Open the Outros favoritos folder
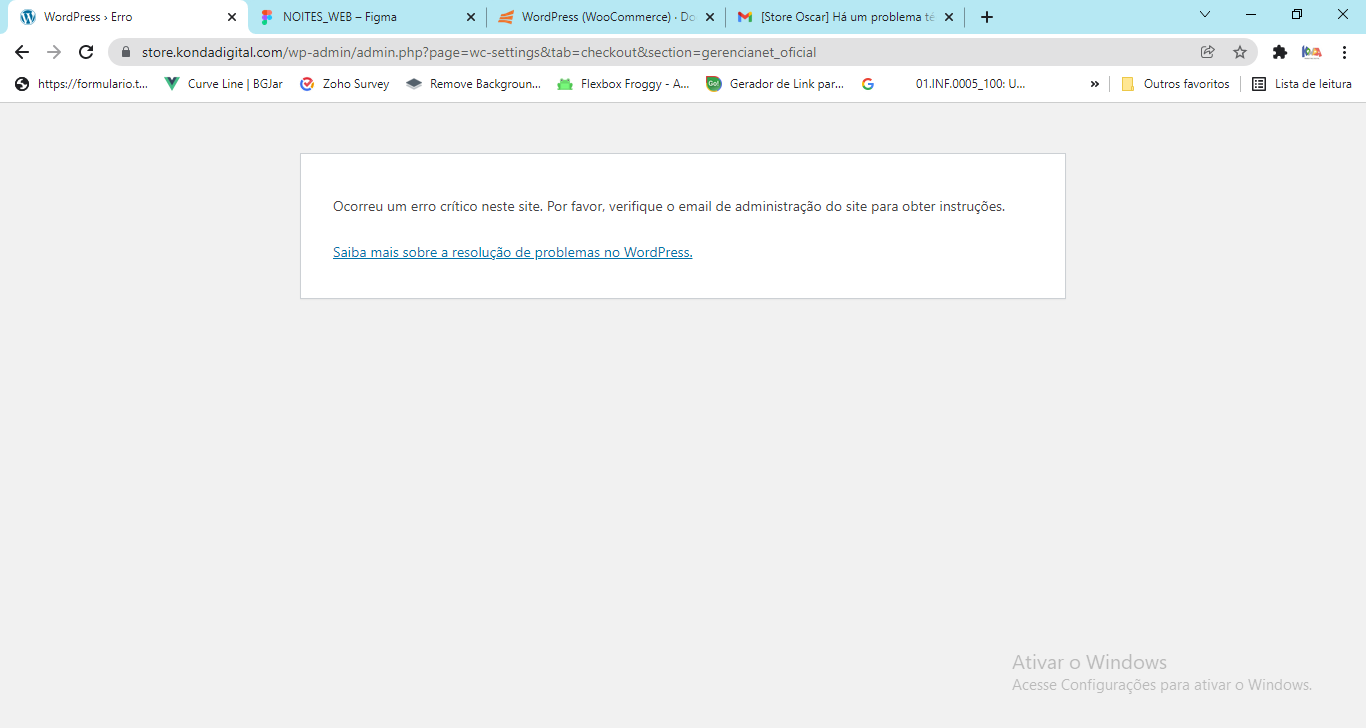Image resolution: width=1366 pixels, height=728 pixels. click(x=1176, y=84)
